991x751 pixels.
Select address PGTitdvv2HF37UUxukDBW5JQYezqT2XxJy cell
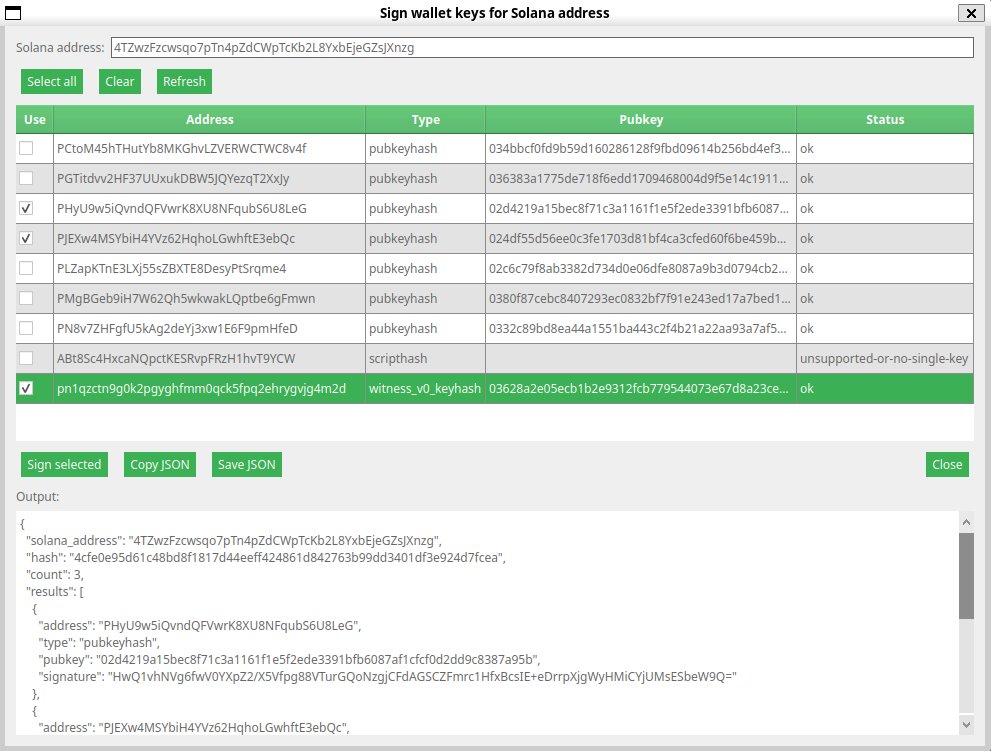[209, 178]
